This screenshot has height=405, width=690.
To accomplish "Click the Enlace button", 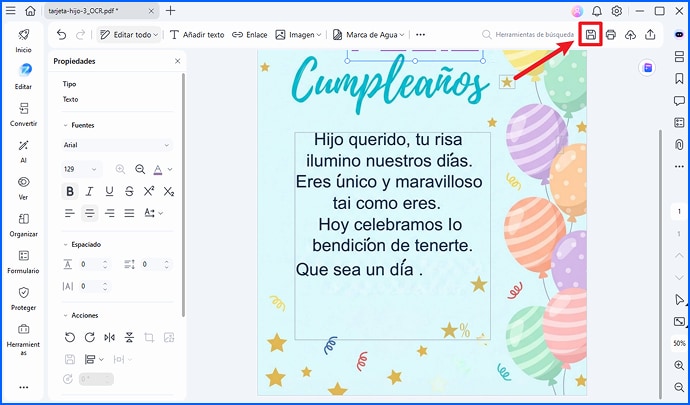I will pos(250,34).
